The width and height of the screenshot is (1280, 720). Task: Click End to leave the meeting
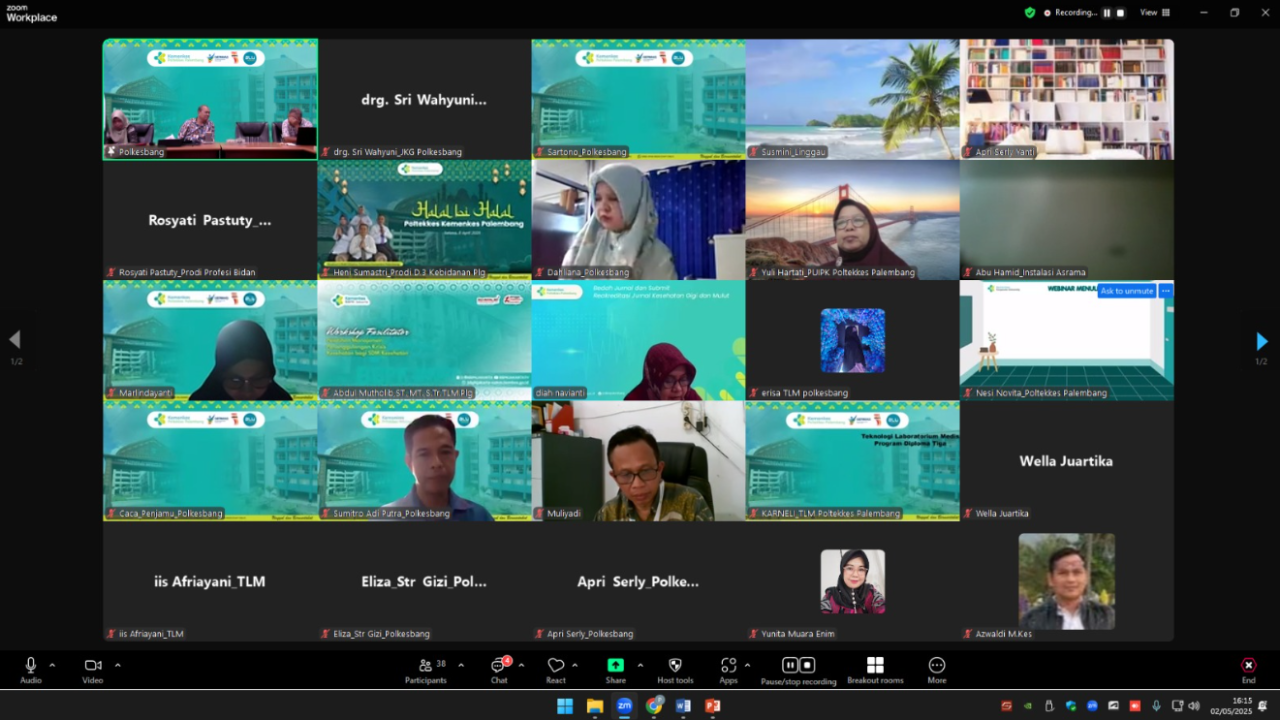point(1248,669)
